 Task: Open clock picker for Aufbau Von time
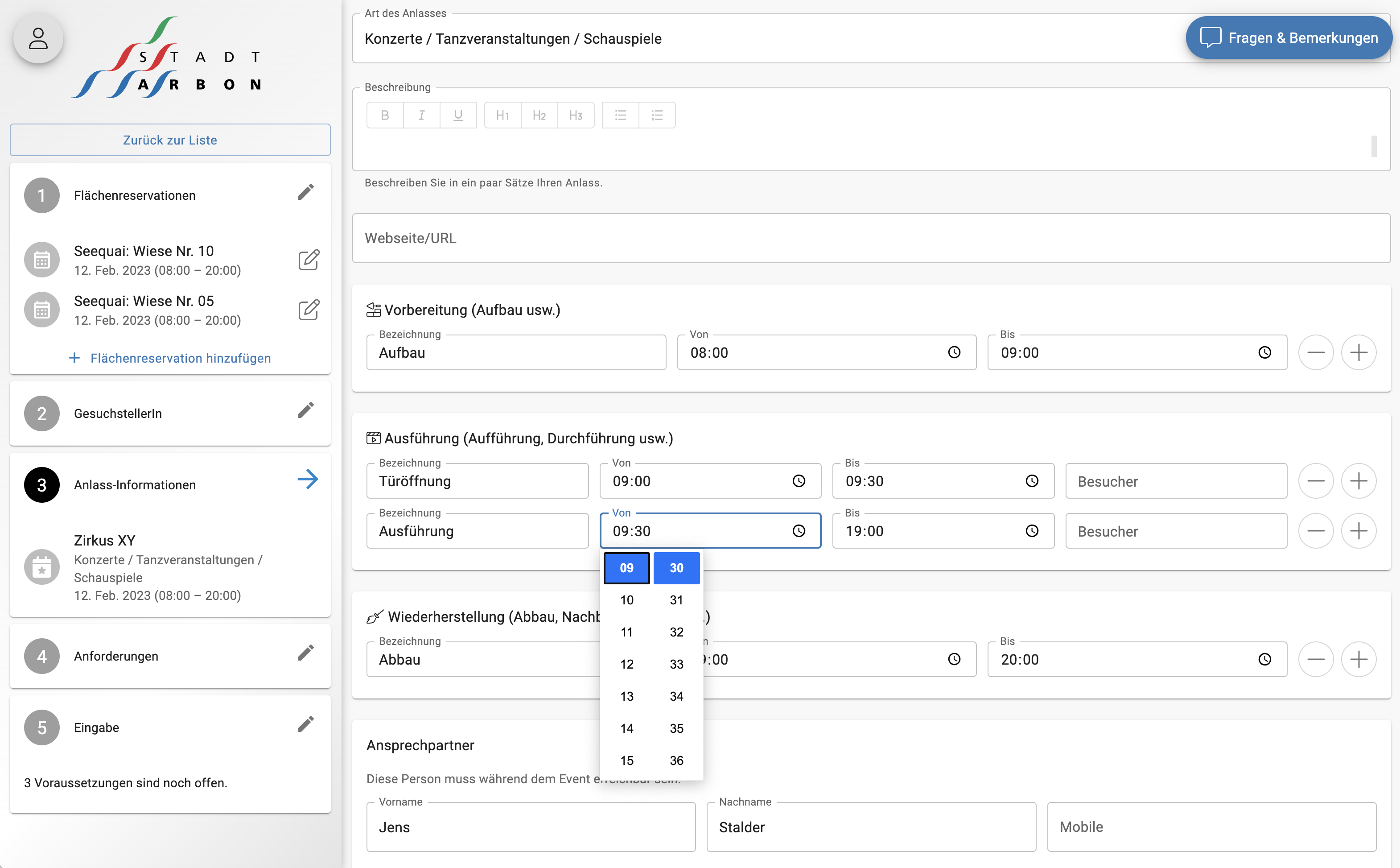click(x=954, y=352)
